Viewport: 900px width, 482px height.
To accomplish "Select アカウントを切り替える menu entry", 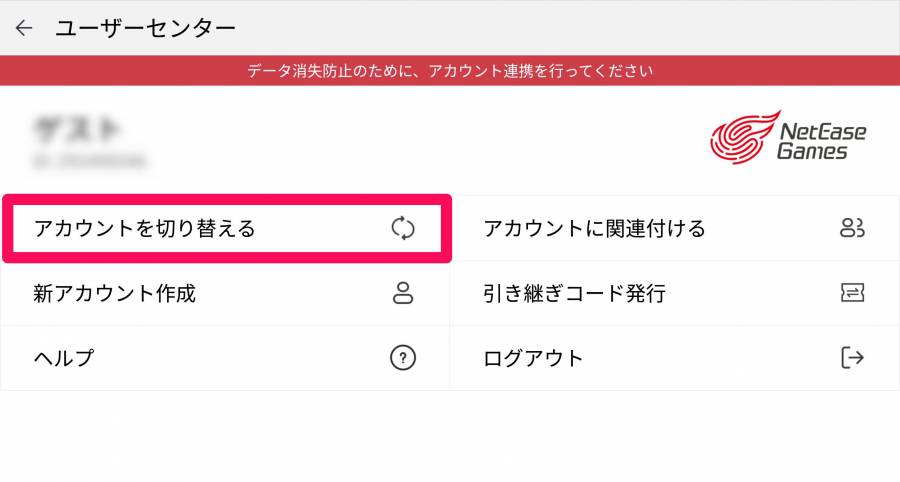I will [227, 228].
